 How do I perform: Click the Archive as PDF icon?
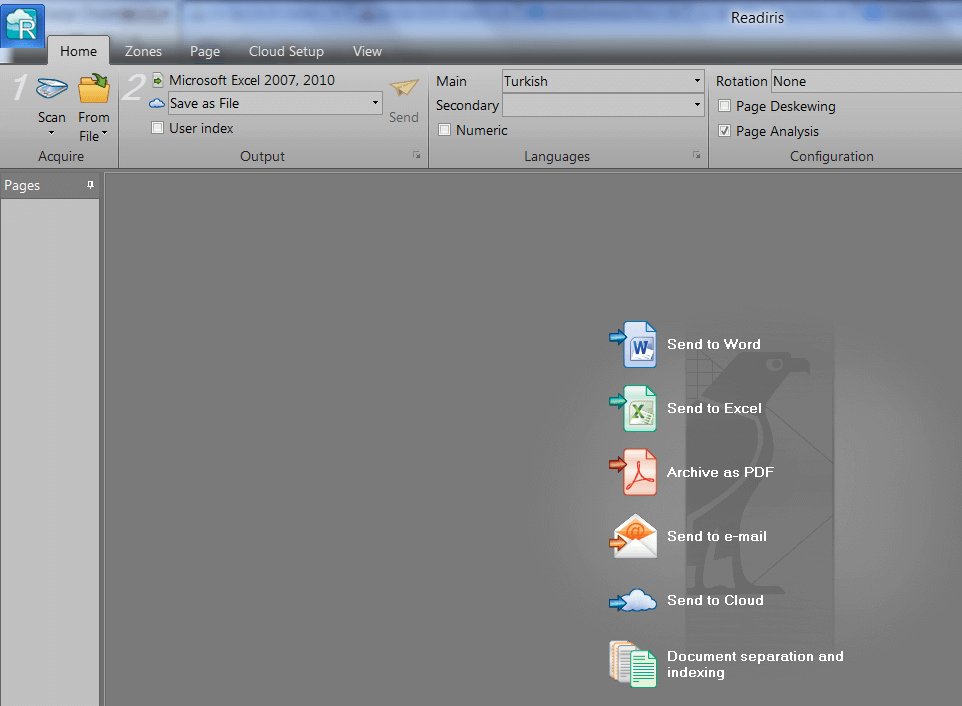tap(633, 472)
